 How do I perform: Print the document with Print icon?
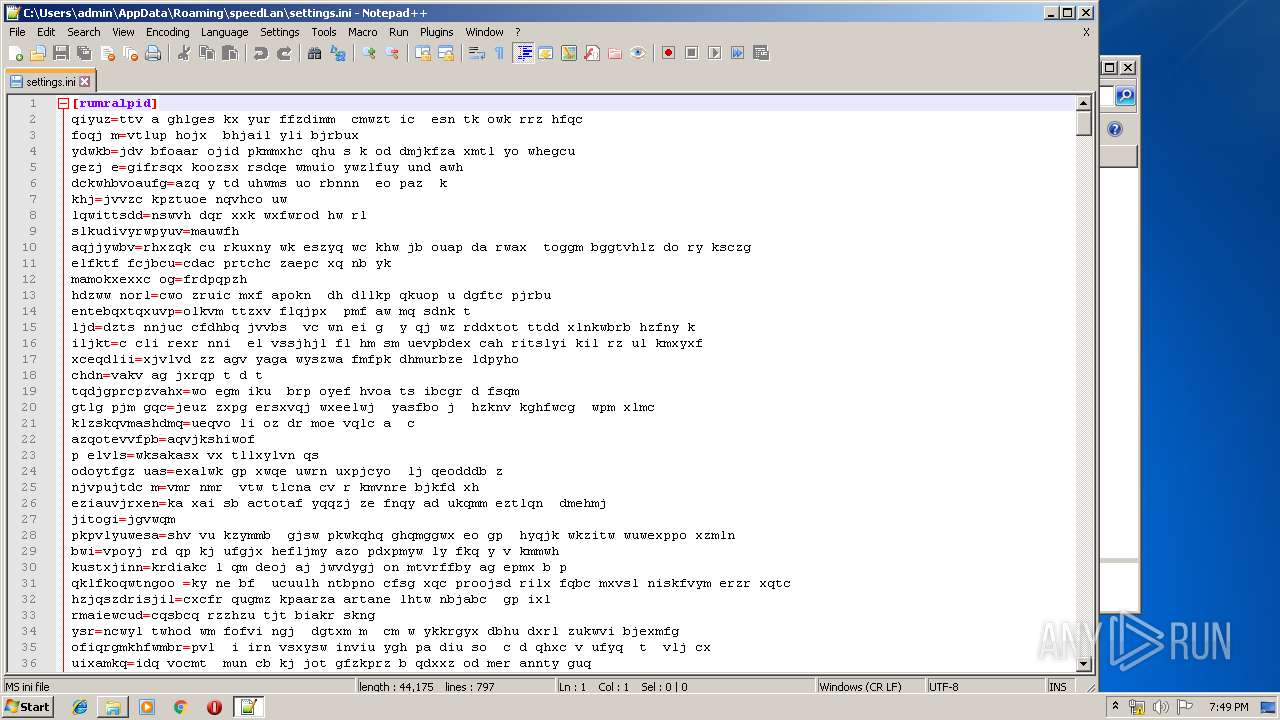pyautogui.click(x=153, y=53)
